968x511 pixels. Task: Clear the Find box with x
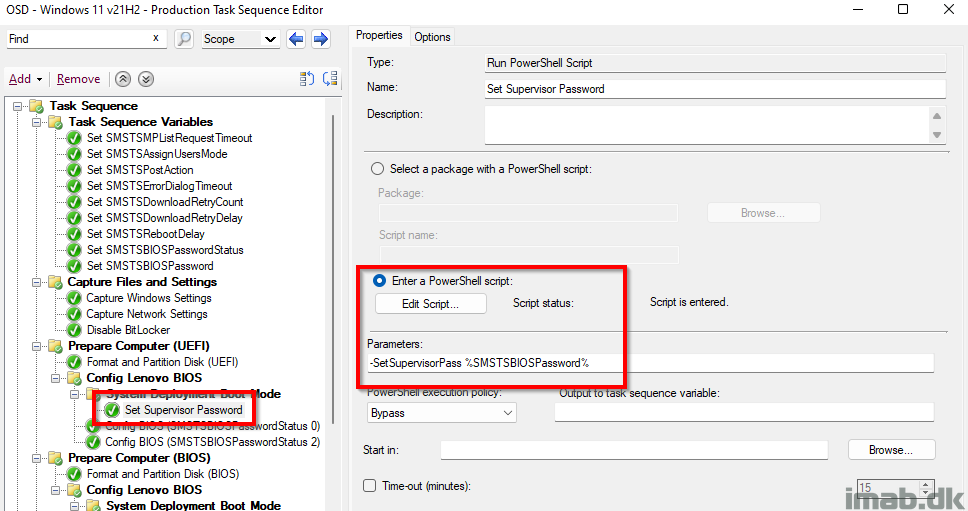point(156,38)
